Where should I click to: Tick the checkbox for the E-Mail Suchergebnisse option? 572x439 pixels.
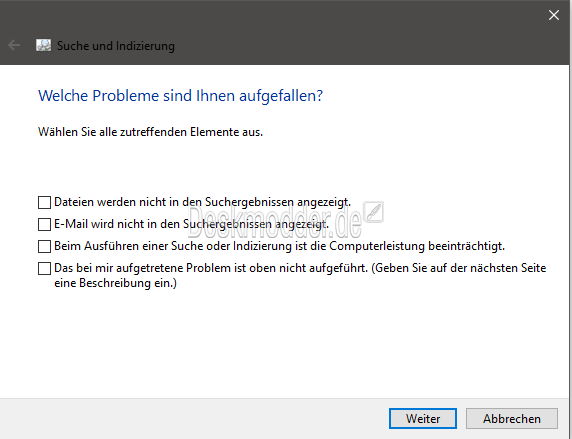coord(44,224)
